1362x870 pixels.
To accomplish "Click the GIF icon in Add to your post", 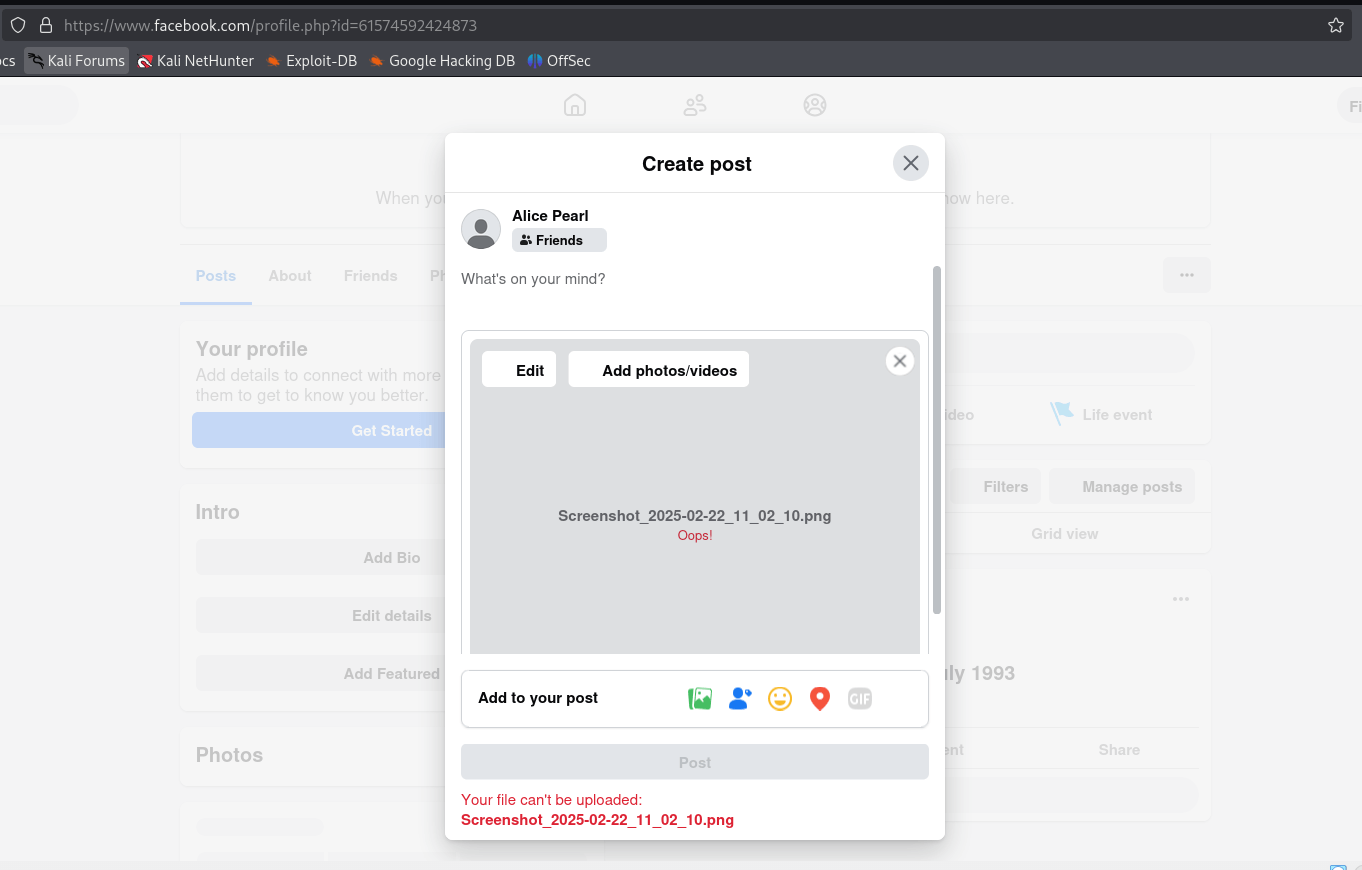I will (860, 698).
